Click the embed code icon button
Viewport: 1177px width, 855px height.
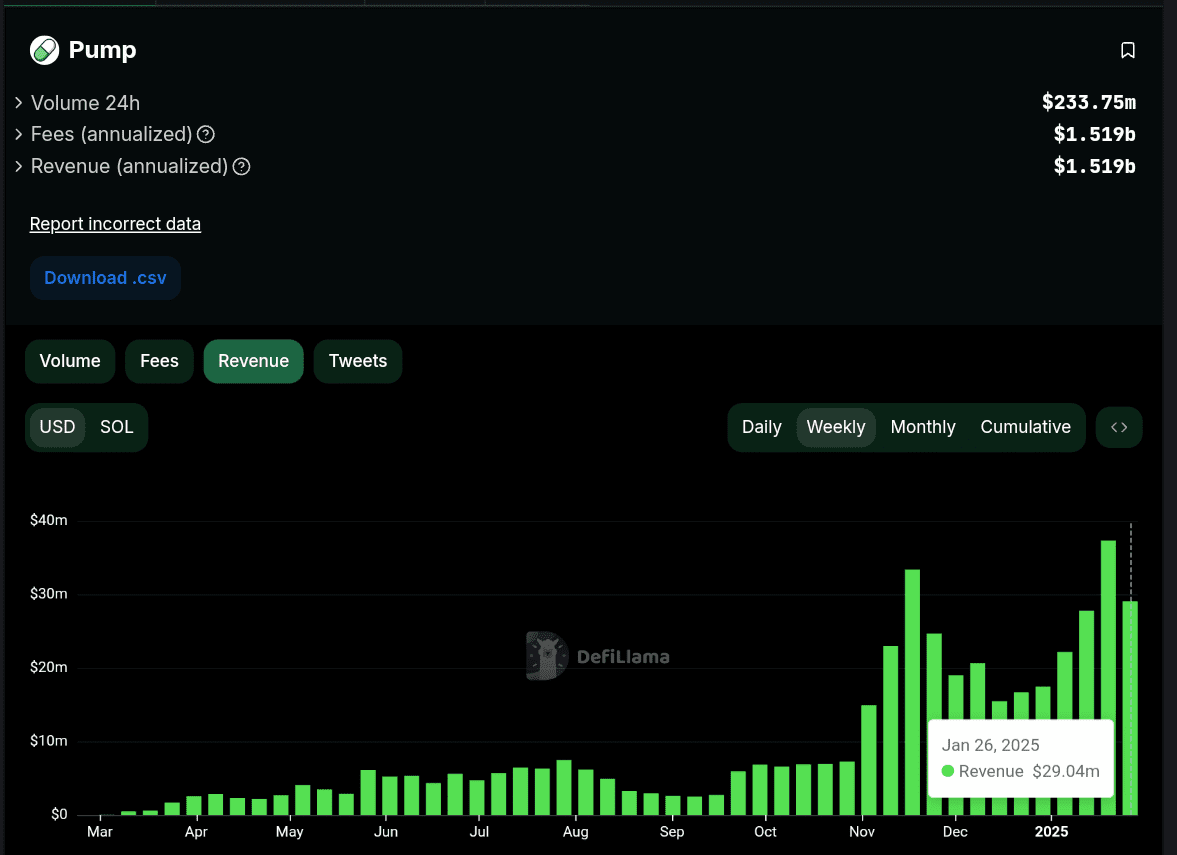click(1119, 427)
